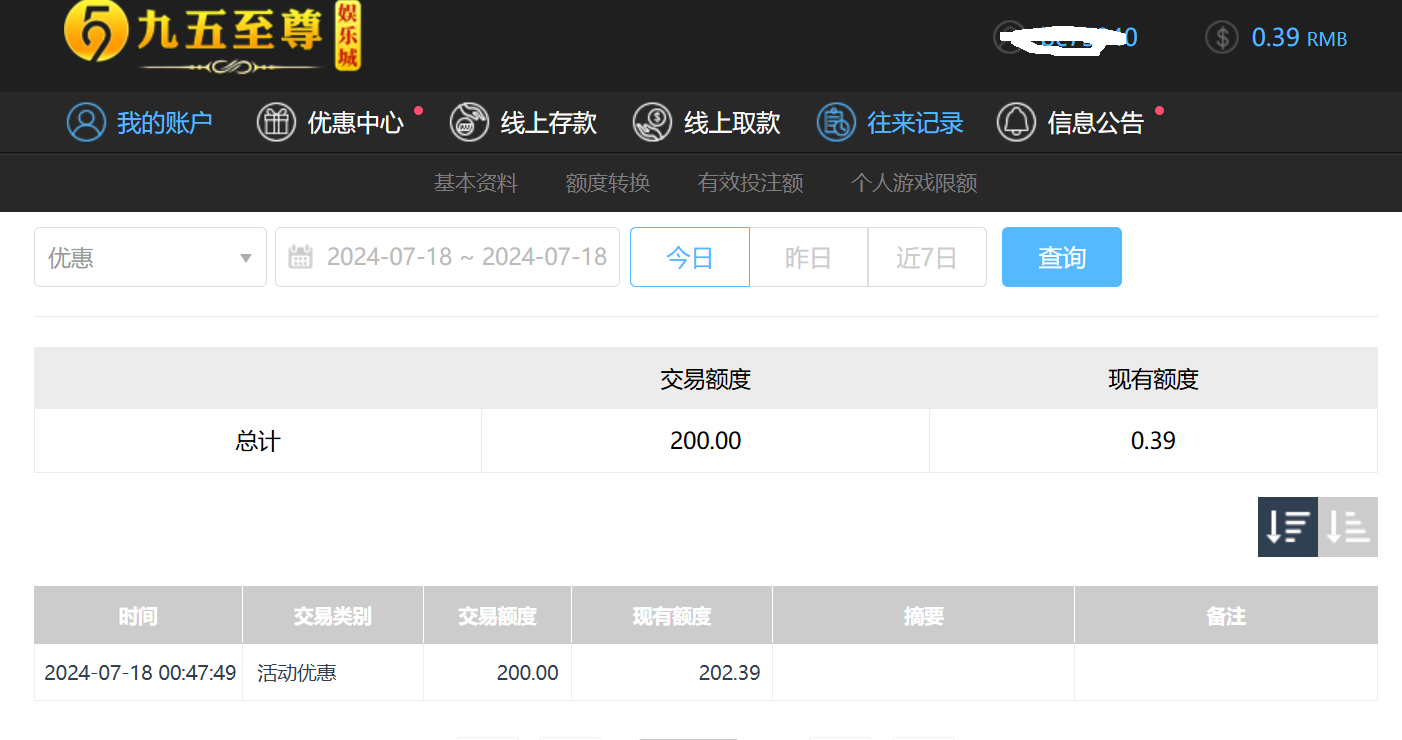Screen dimensions: 1402x740
Task: Open the 基本资料 sub-menu tab
Action: (x=475, y=183)
